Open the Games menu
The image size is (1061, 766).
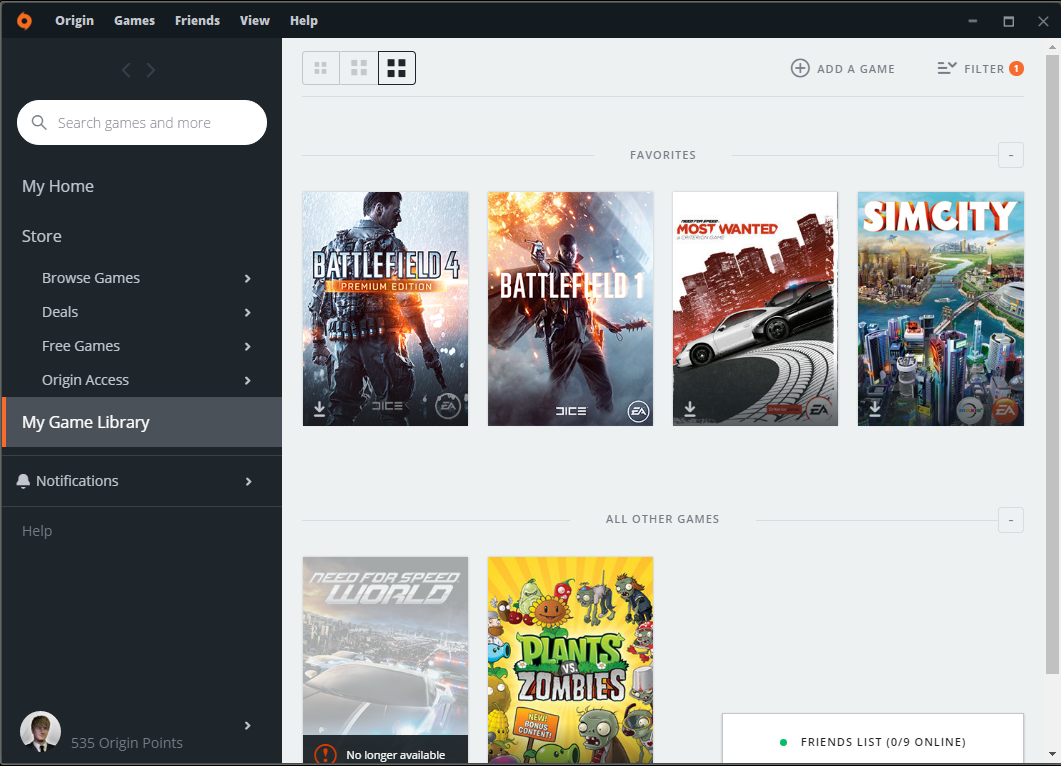[134, 20]
